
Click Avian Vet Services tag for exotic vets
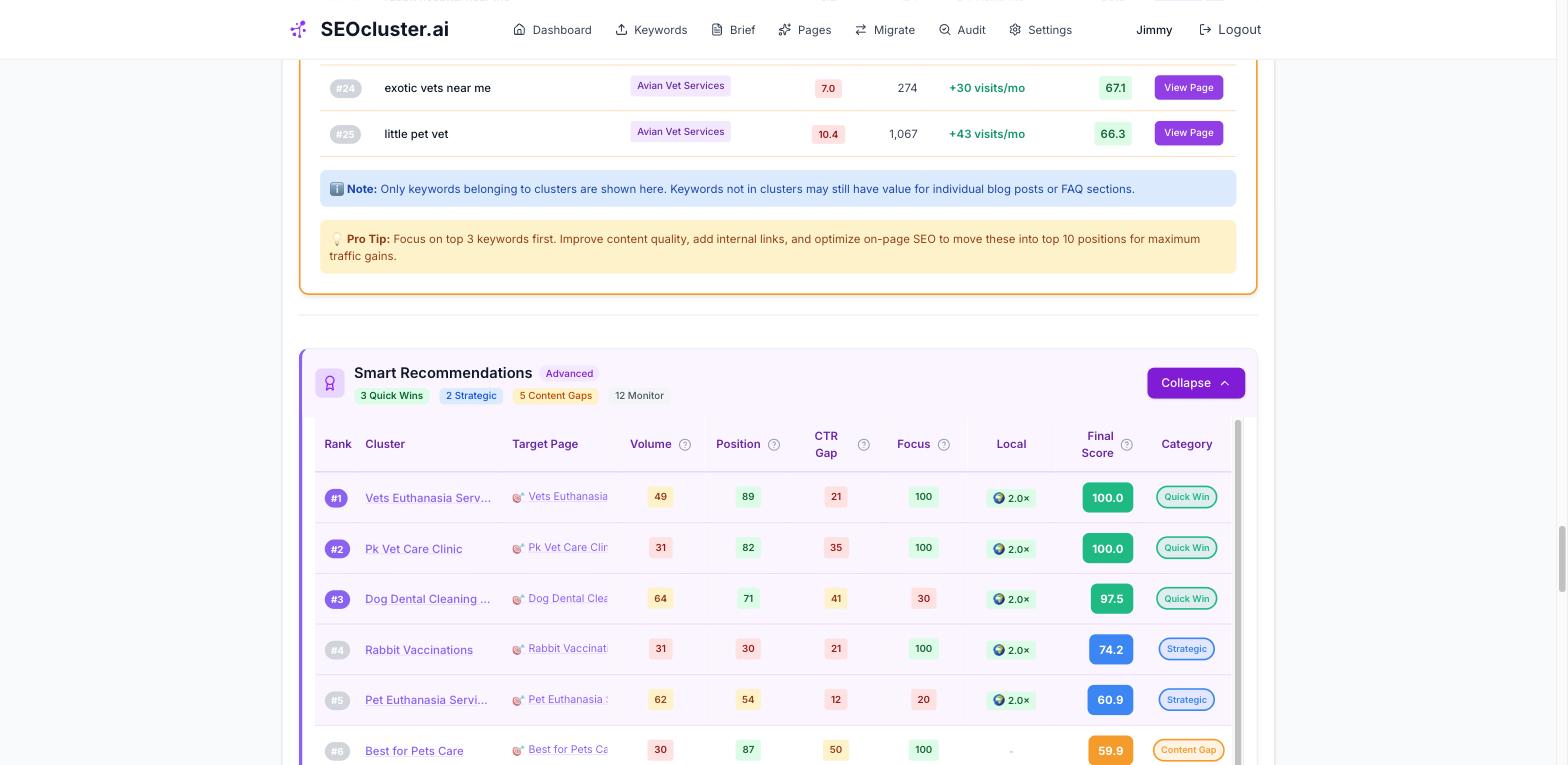pos(680,86)
